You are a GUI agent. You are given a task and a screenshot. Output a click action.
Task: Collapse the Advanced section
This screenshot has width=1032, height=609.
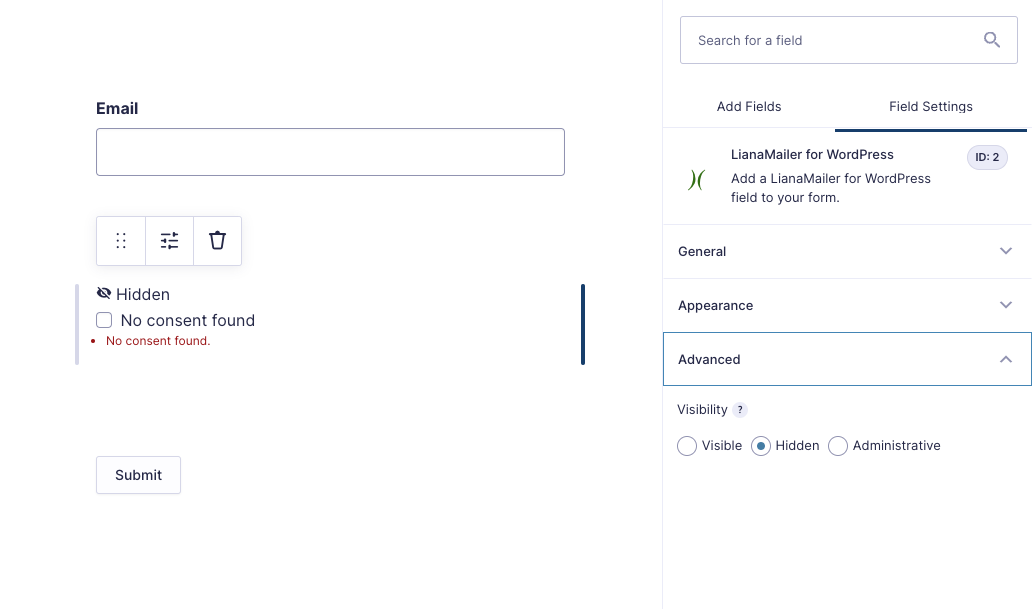847,359
